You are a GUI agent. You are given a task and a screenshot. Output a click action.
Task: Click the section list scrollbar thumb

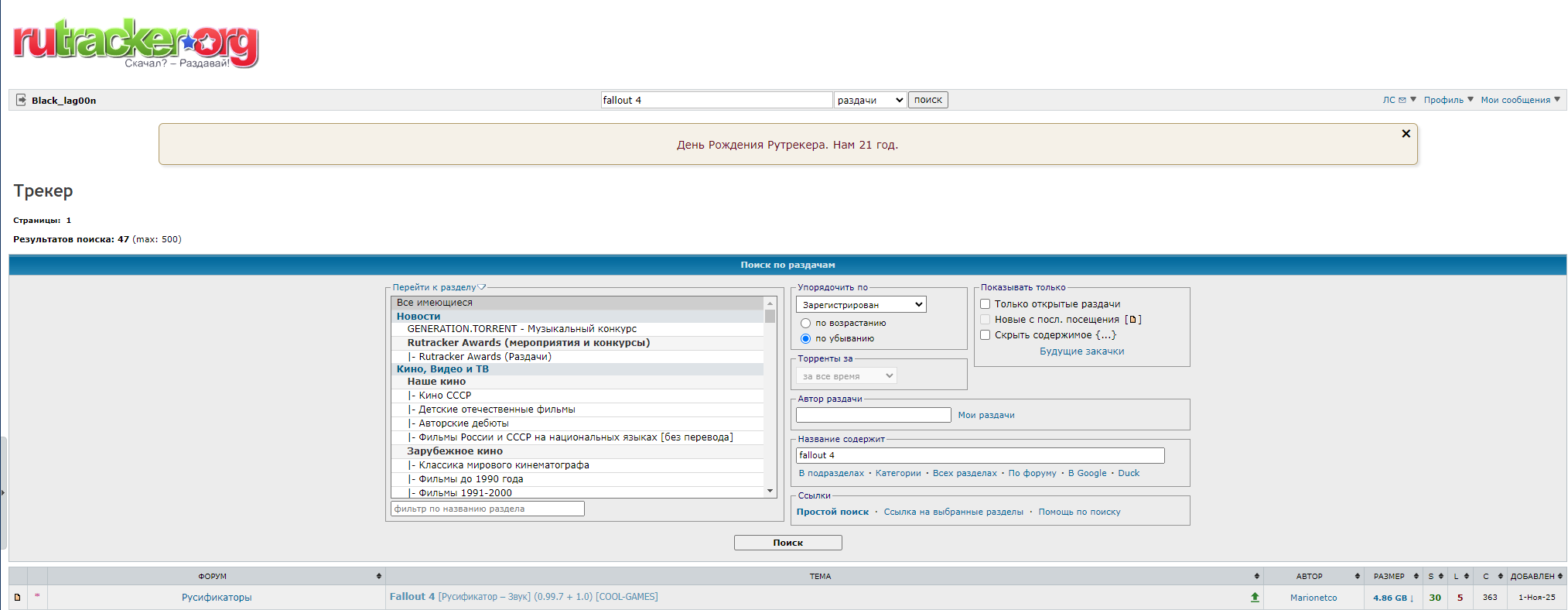coord(770,316)
